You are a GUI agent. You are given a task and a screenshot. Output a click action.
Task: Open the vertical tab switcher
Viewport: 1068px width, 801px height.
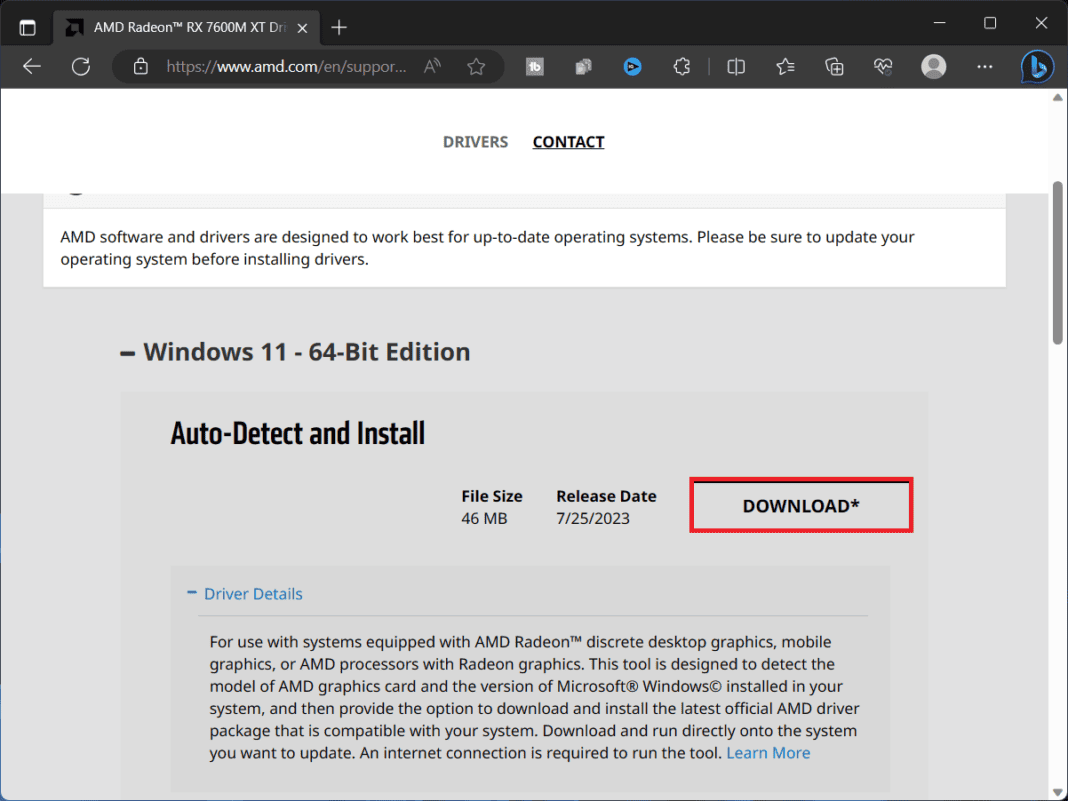27,26
